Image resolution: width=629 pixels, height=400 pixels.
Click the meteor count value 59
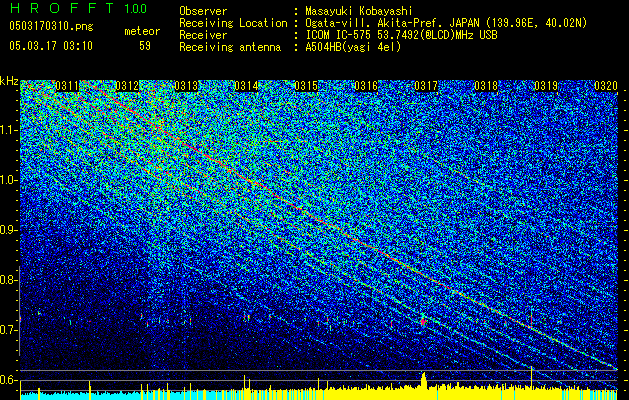pyautogui.click(x=145, y=46)
